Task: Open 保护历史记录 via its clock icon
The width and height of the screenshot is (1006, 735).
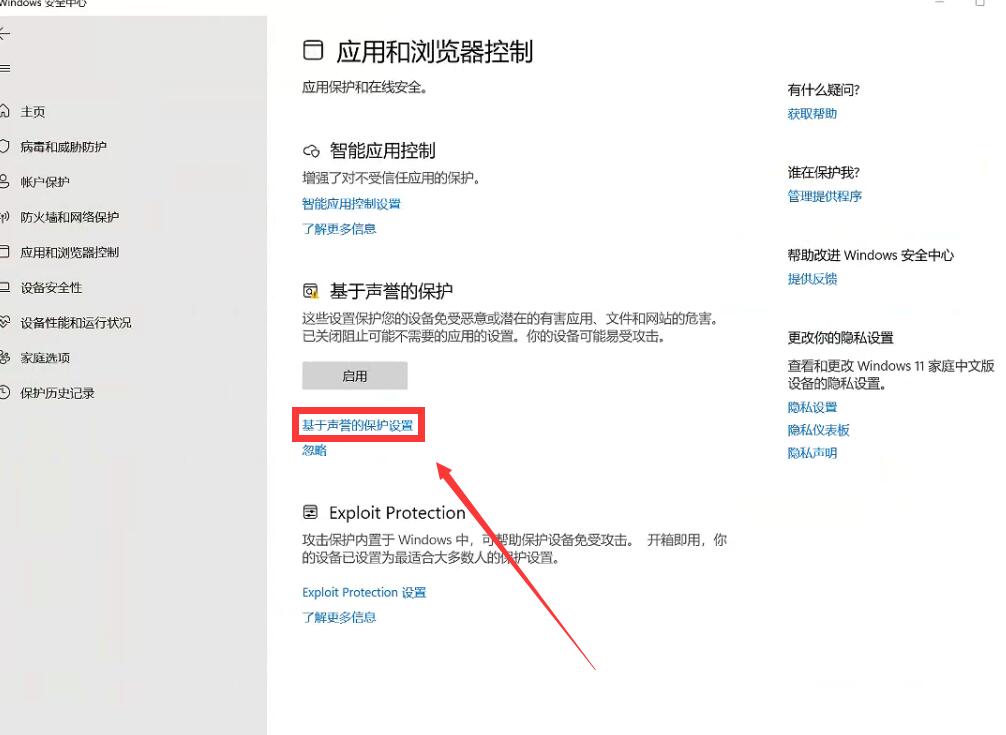Action: pos(5,393)
